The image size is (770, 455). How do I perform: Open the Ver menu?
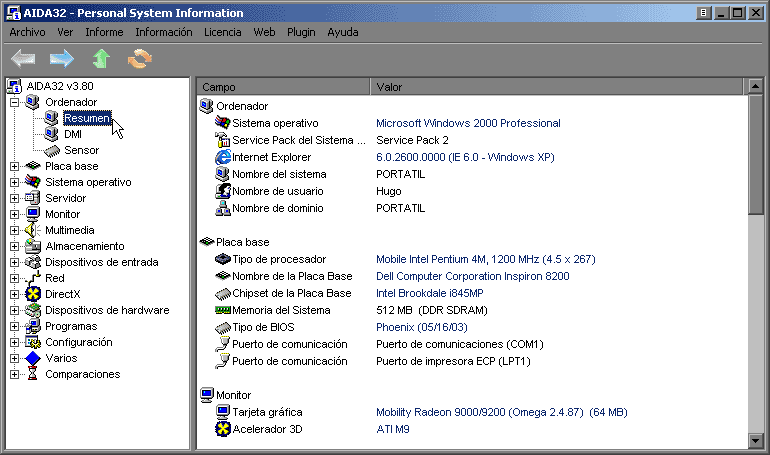tap(65, 32)
